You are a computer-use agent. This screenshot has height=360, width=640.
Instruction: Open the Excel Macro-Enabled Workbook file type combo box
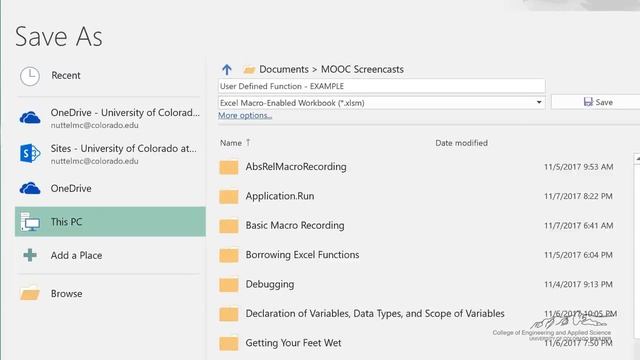(382, 103)
